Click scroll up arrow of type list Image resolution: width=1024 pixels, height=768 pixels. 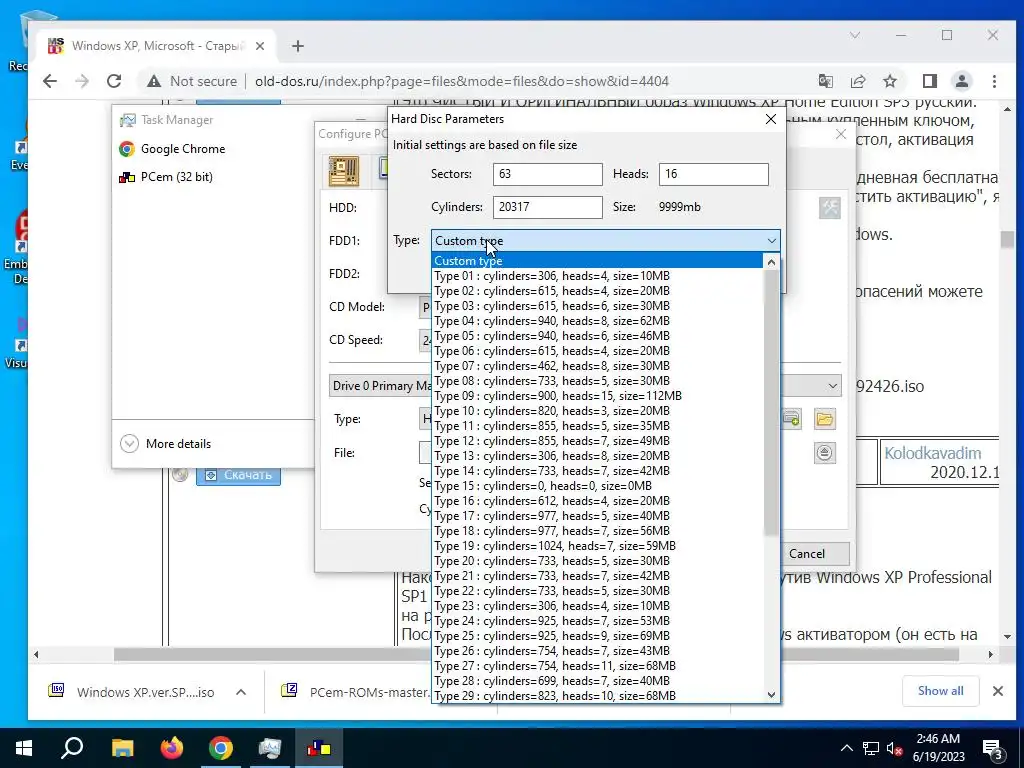pyautogui.click(x=771, y=262)
